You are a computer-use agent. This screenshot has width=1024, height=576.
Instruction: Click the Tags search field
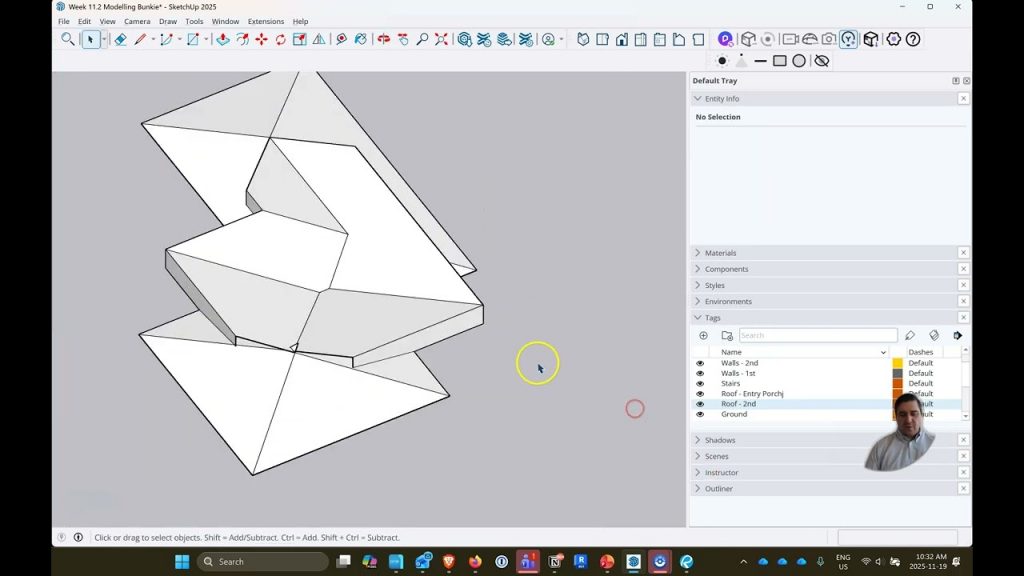point(817,336)
